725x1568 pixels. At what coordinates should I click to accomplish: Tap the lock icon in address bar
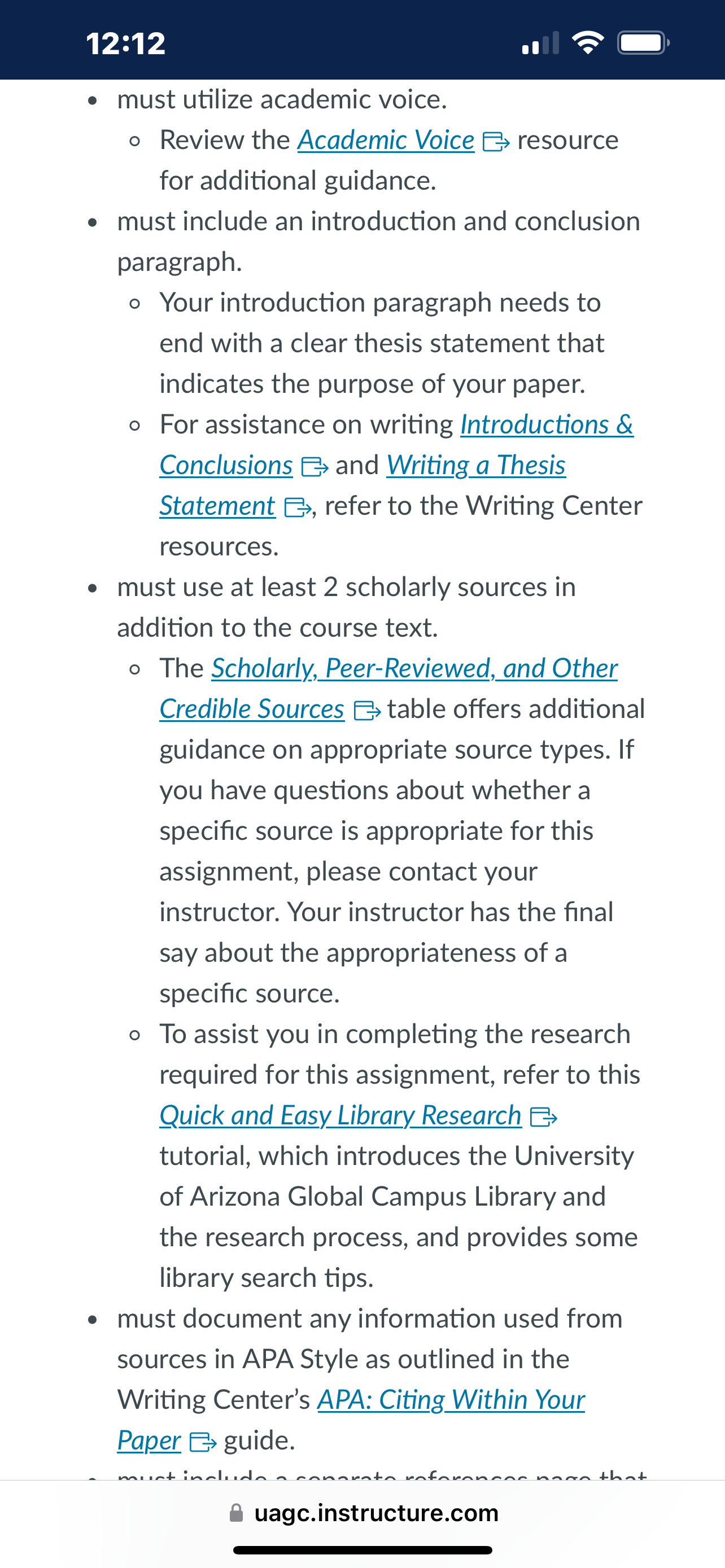236,1513
